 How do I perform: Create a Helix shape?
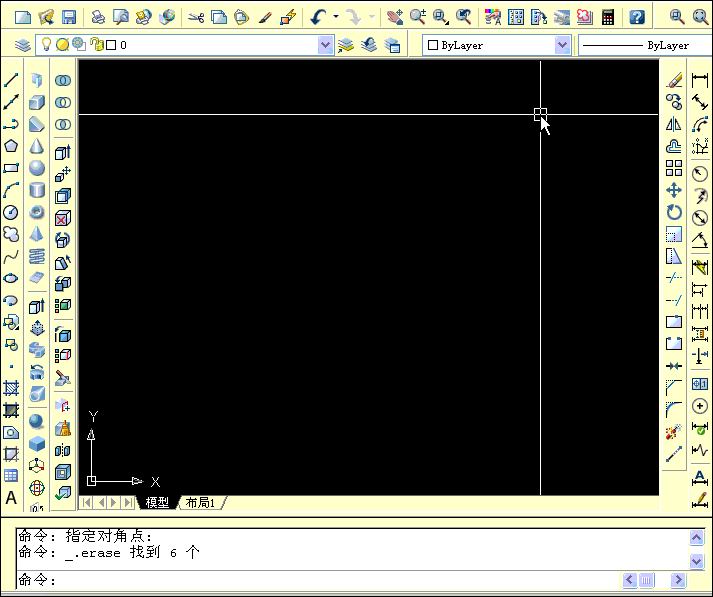tap(37, 256)
